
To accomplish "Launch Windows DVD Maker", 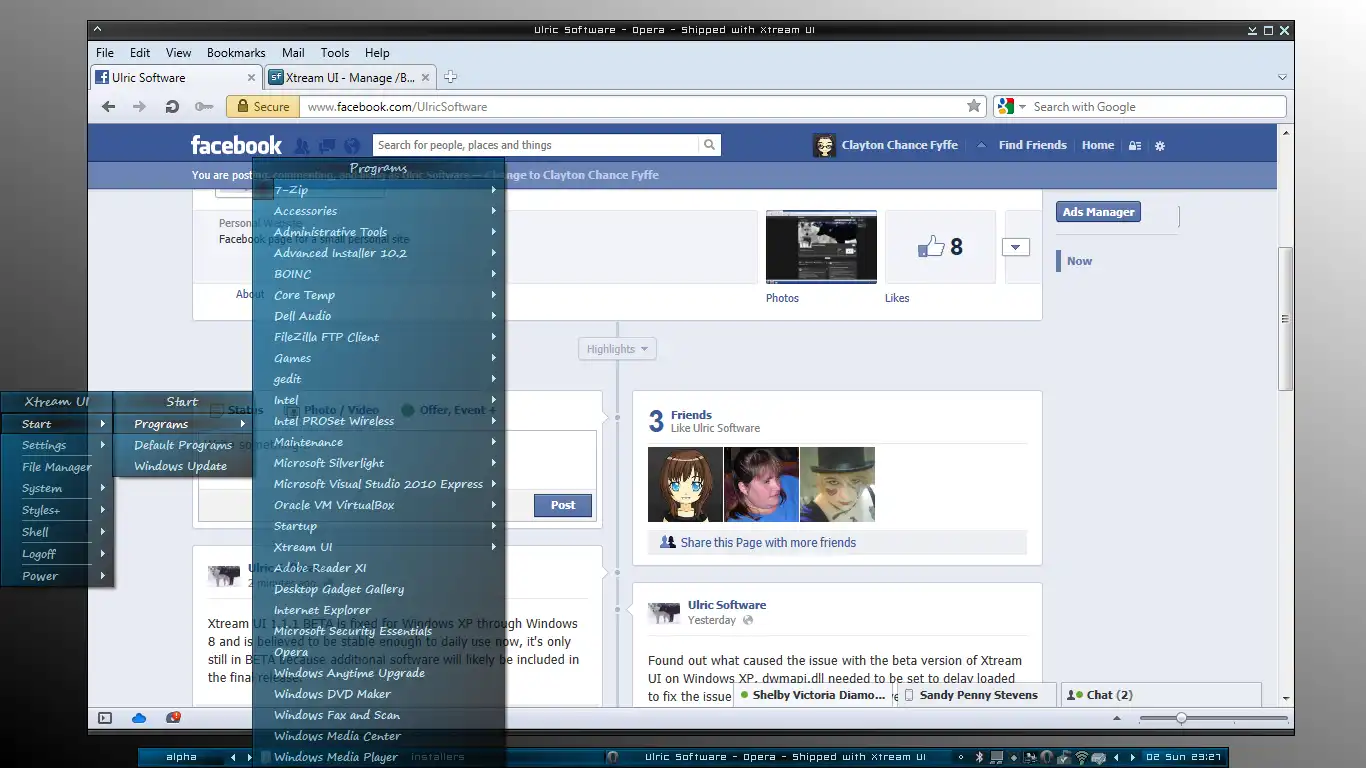I will 378,694.
